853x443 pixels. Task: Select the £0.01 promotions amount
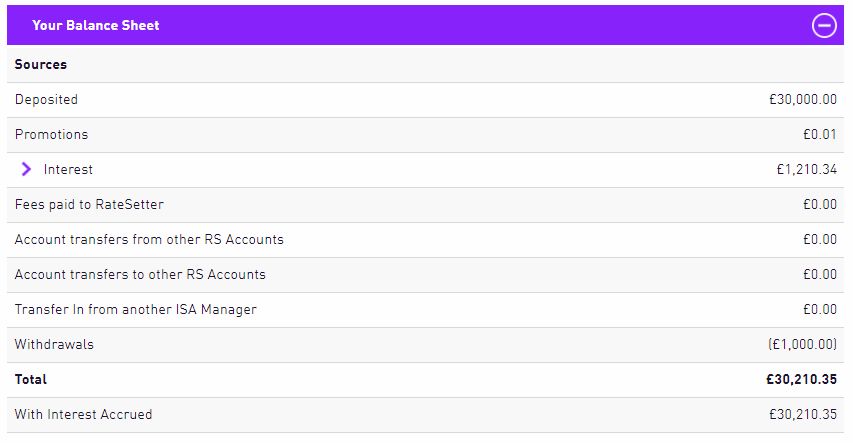tap(820, 134)
